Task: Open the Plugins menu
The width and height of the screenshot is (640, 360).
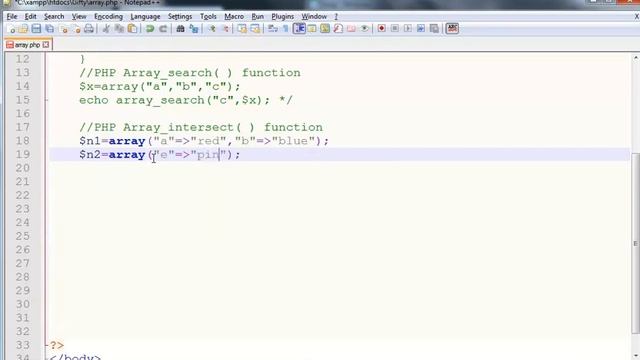Action: click(x=282, y=17)
